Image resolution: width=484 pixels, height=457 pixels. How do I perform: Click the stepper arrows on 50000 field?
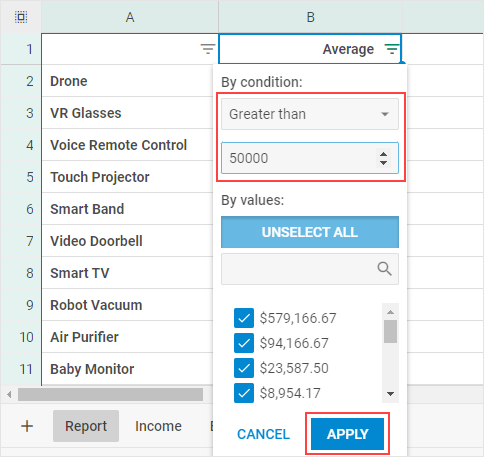(x=383, y=158)
